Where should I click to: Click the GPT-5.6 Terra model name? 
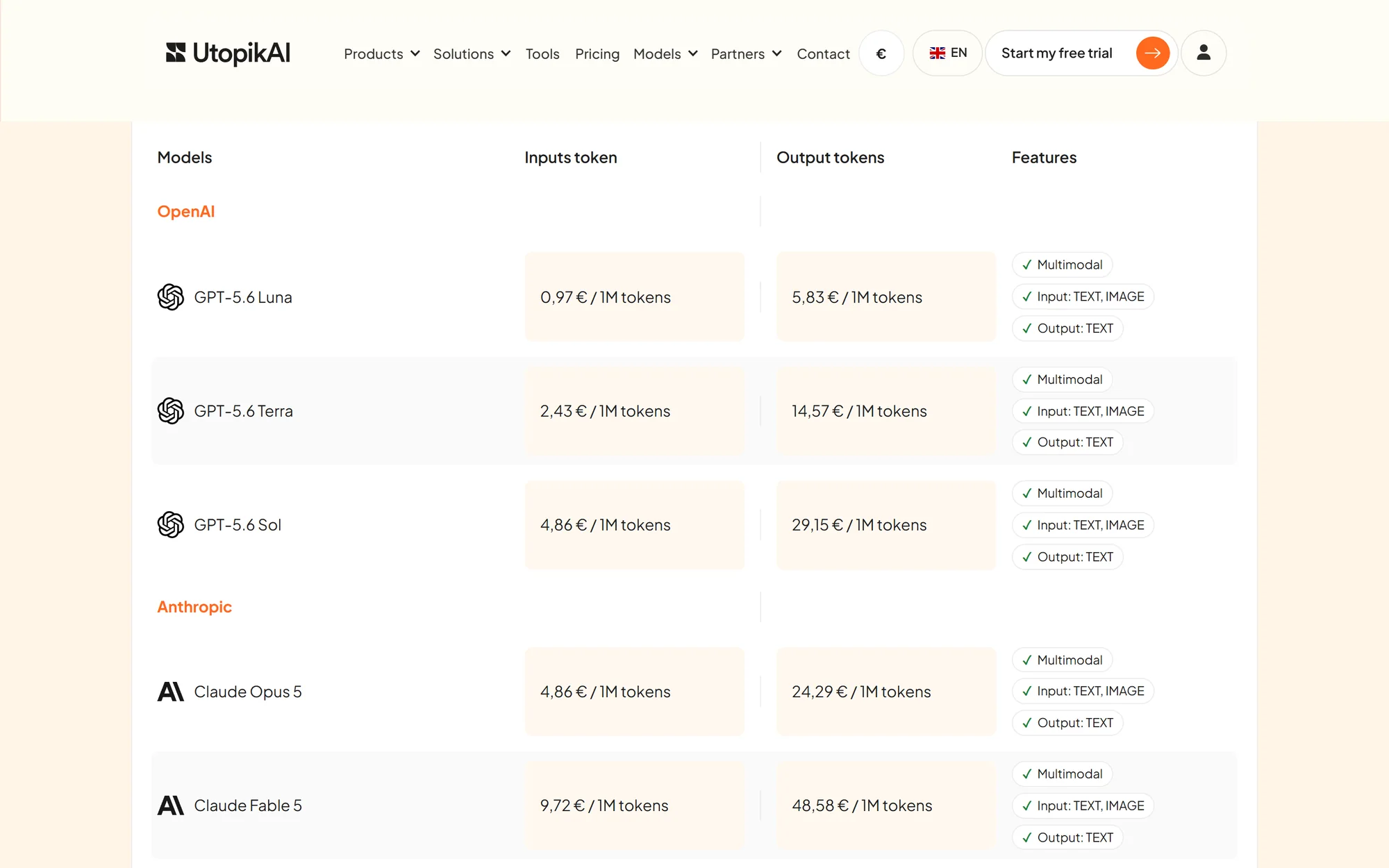tap(244, 411)
